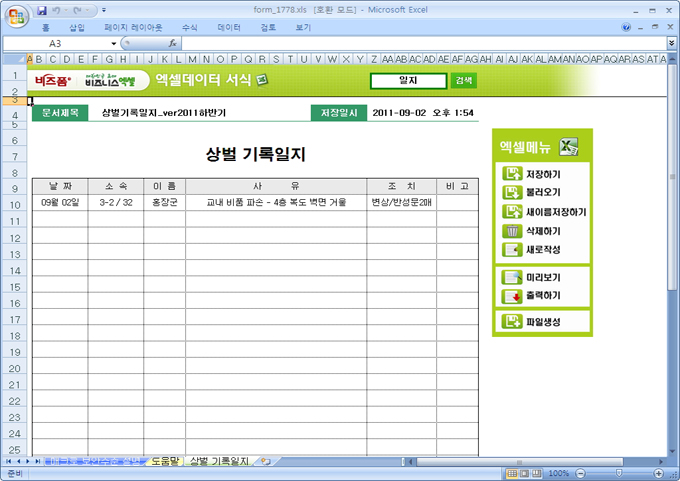
Task: Expand the formula bar
Action: click(672, 43)
